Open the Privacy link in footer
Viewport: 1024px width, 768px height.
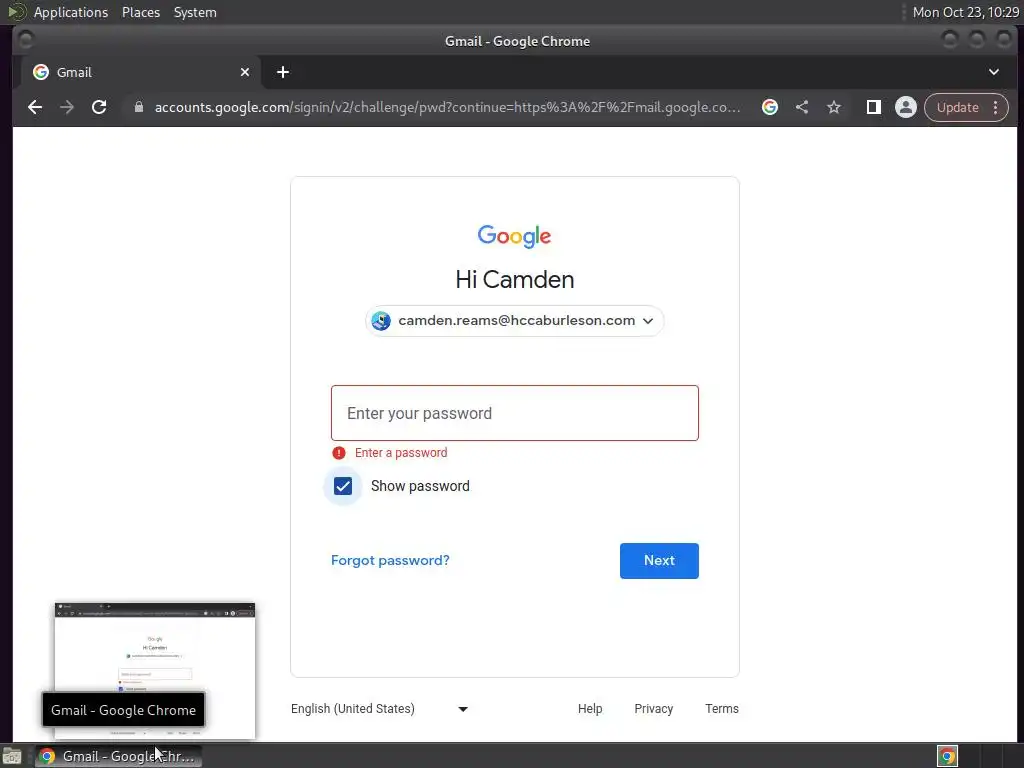[654, 709]
